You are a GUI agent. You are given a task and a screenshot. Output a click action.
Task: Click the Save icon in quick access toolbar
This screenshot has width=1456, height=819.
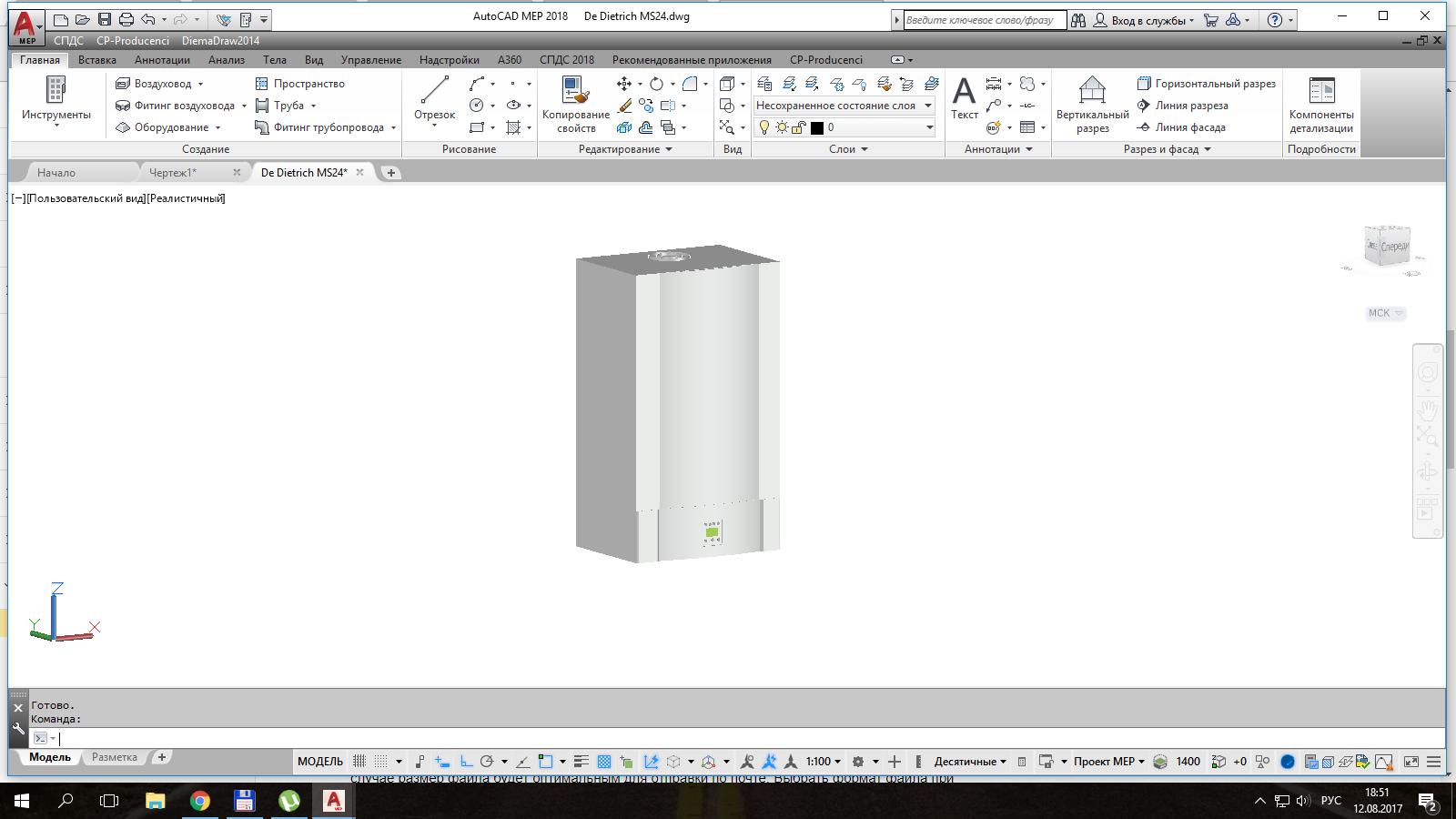point(105,19)
